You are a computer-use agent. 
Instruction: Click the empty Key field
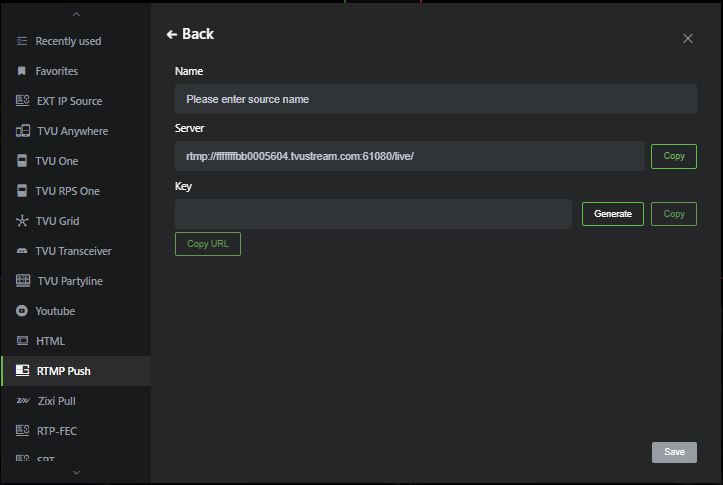tap(373, 214)
